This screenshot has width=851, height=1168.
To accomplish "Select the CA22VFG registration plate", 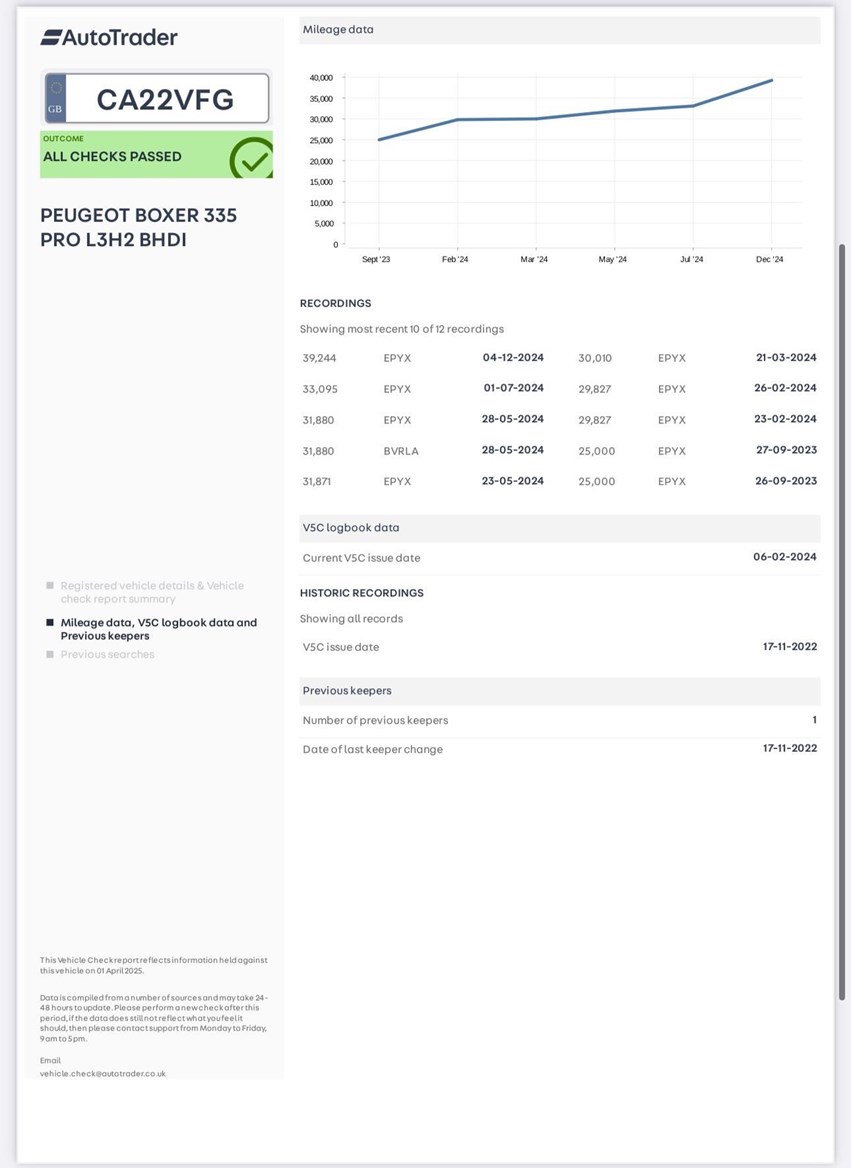I will coord(156,98).
